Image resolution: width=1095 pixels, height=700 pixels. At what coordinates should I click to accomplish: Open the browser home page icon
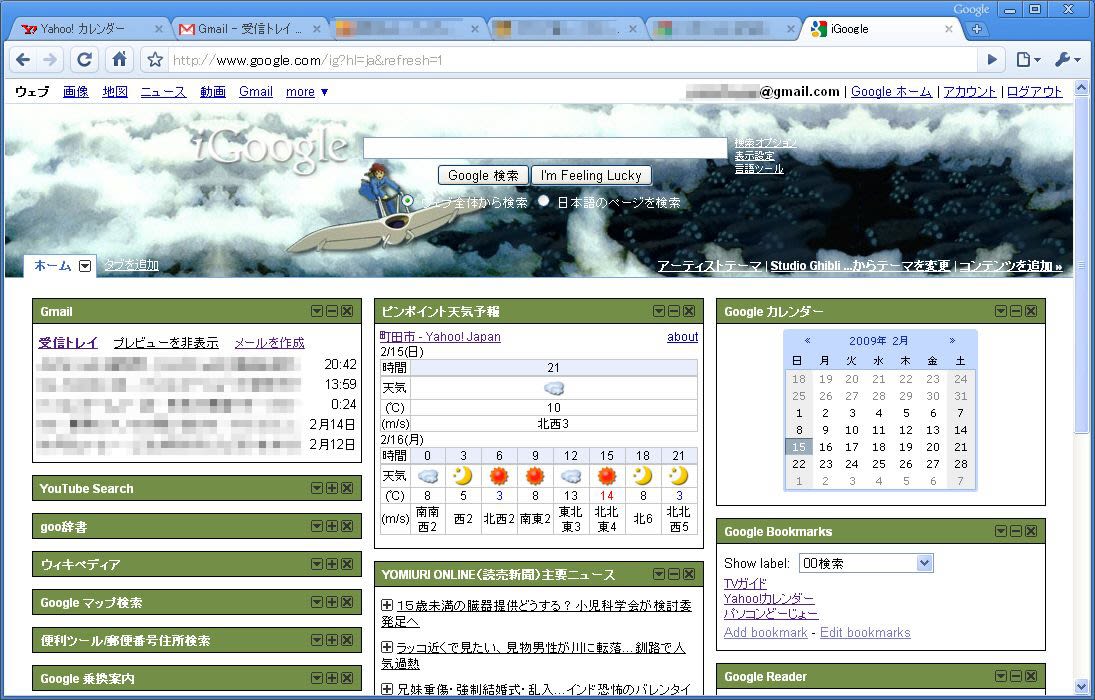pyautogui.click(x=119, y=60)
